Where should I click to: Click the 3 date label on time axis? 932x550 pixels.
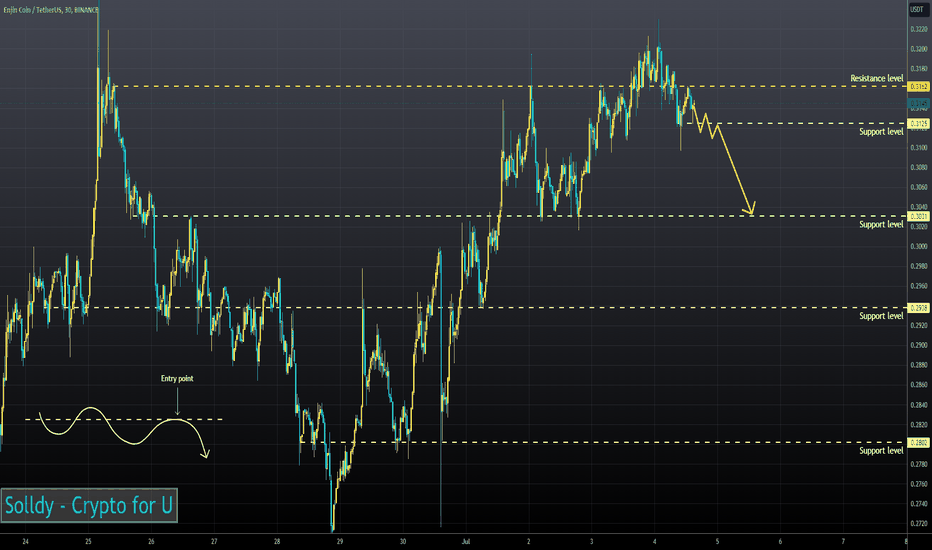[591, 542]
